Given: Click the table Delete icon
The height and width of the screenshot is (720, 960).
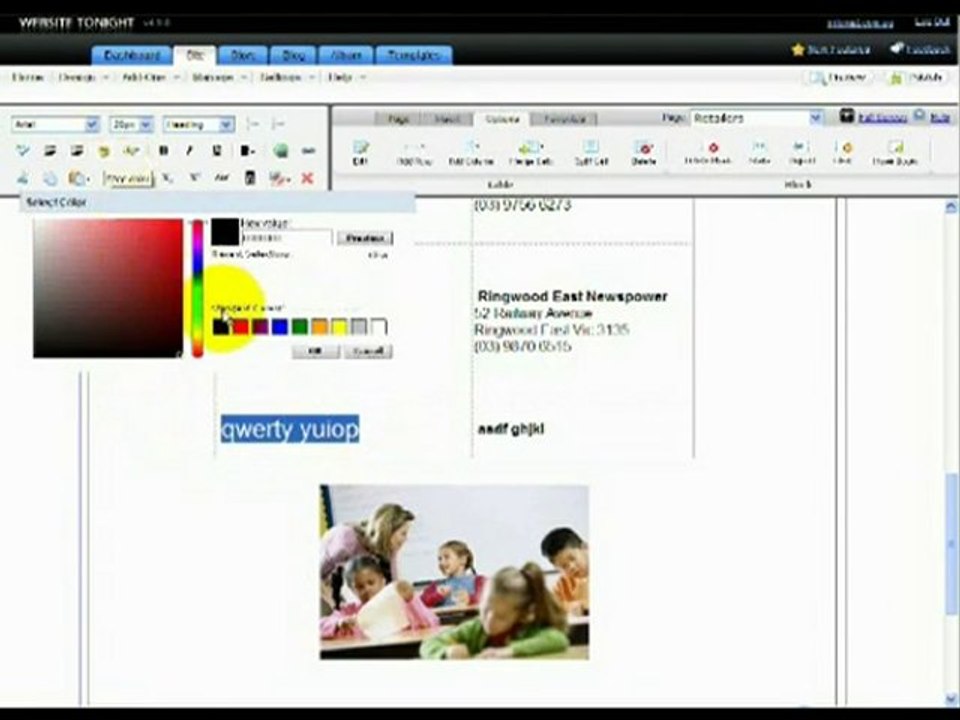Looking at the screenshot, I should click(643, 153).
